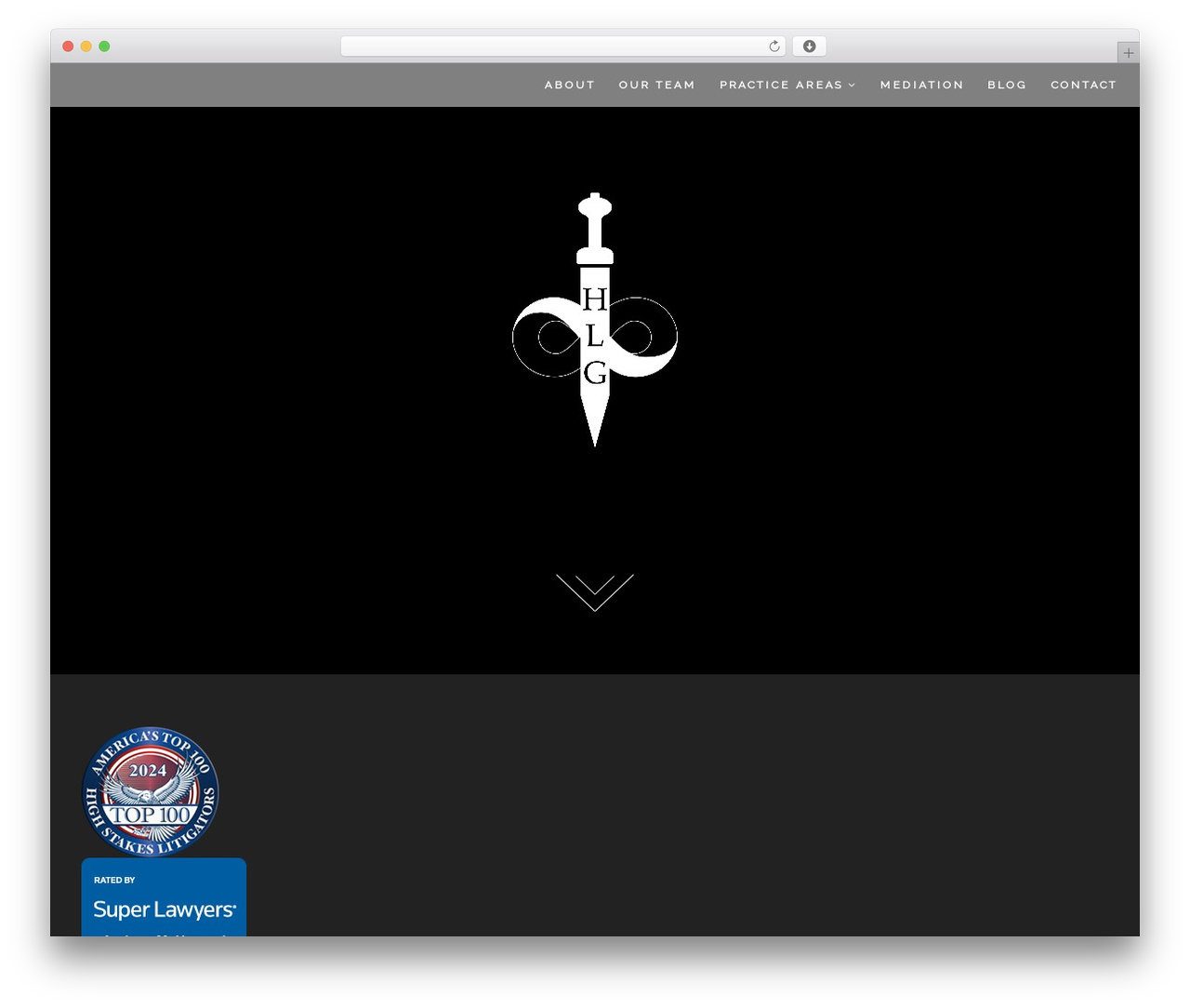This screenshot has width=1190, height=1008.
Task: Open the Super Lawyers rating badge
Action: (x=164, y=897)
